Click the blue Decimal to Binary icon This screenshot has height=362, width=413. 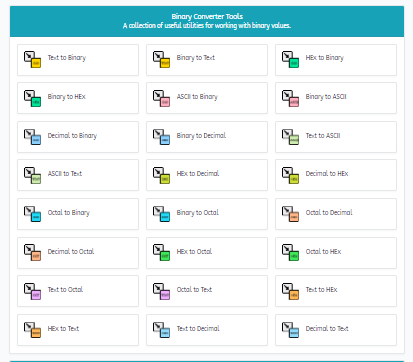pyautogui.click(x=32, y=137)
